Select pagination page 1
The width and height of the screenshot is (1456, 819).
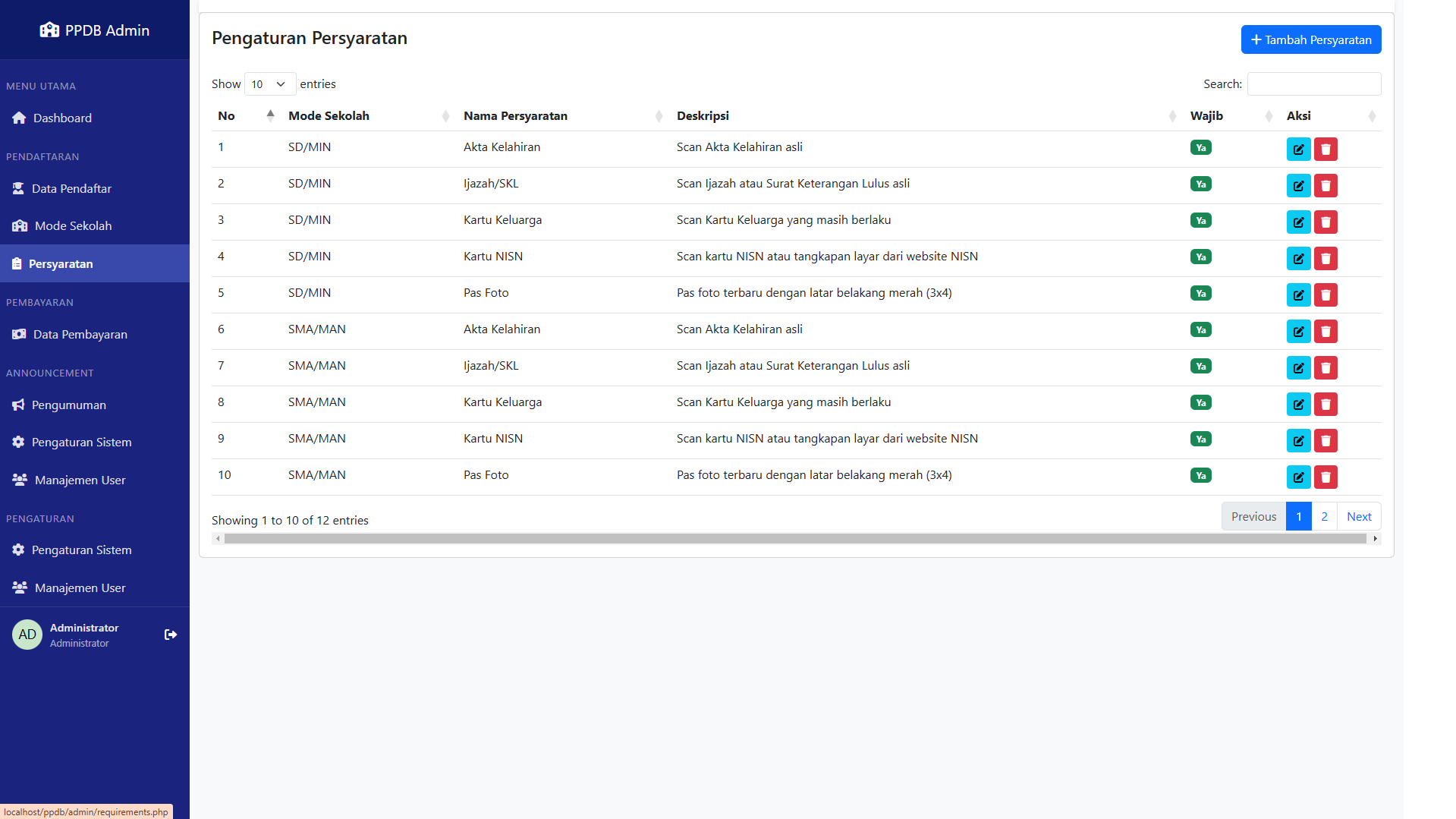(x=1299, y=517)
